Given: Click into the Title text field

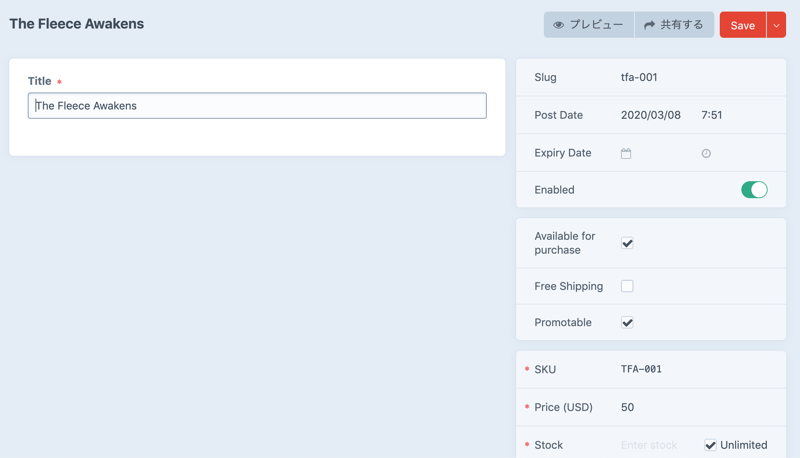Looking at the screenshot, I should pos(257,106).
